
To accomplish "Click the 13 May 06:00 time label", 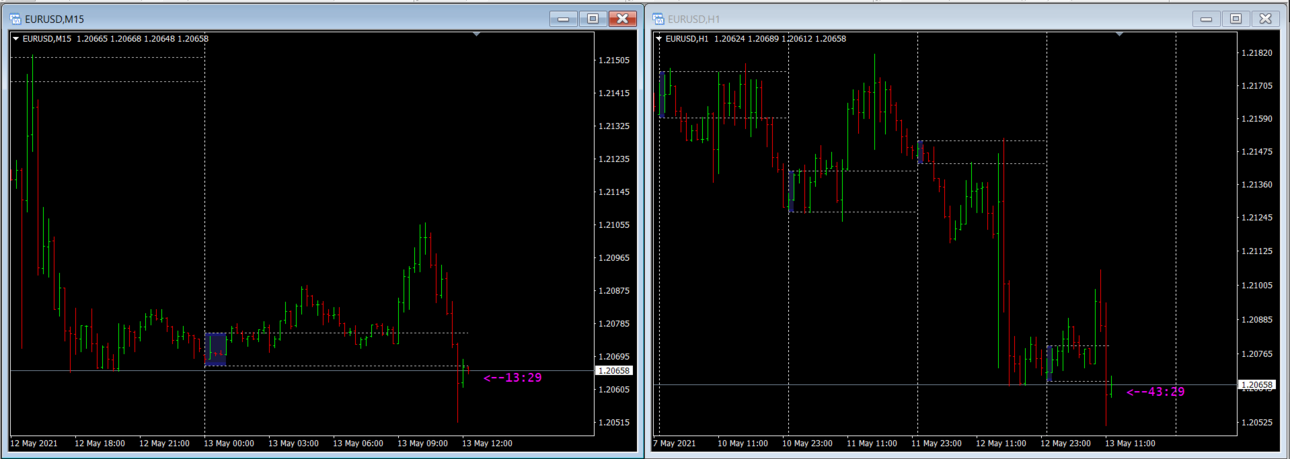I will click(x=358, y=443).
